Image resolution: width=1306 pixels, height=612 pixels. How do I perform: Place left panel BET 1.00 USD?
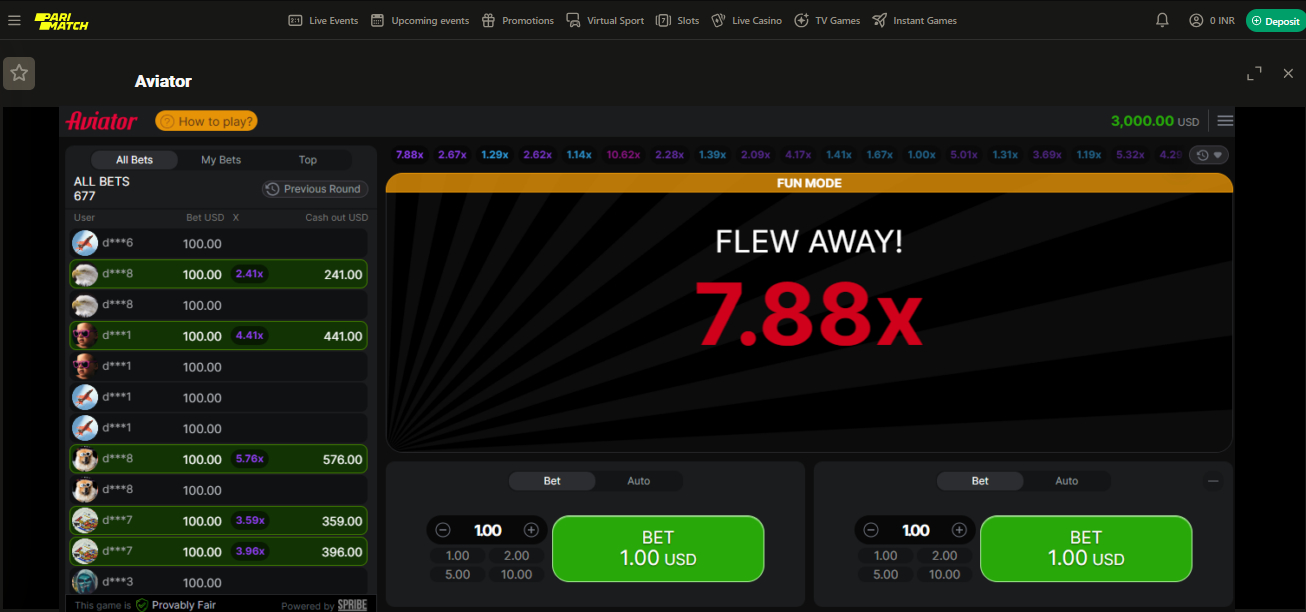coord(658,548)
